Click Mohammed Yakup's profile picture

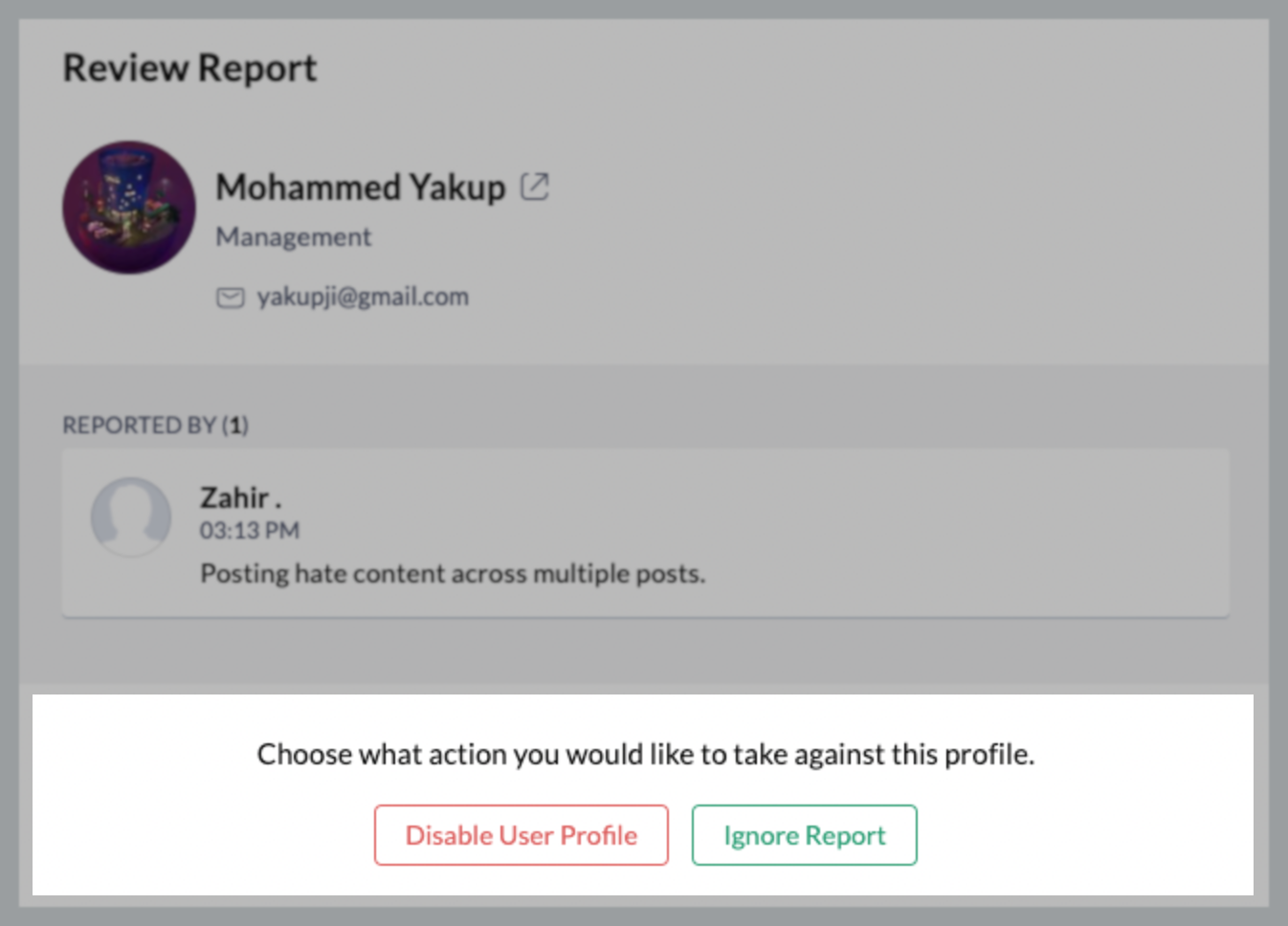(x=129, y=208)
